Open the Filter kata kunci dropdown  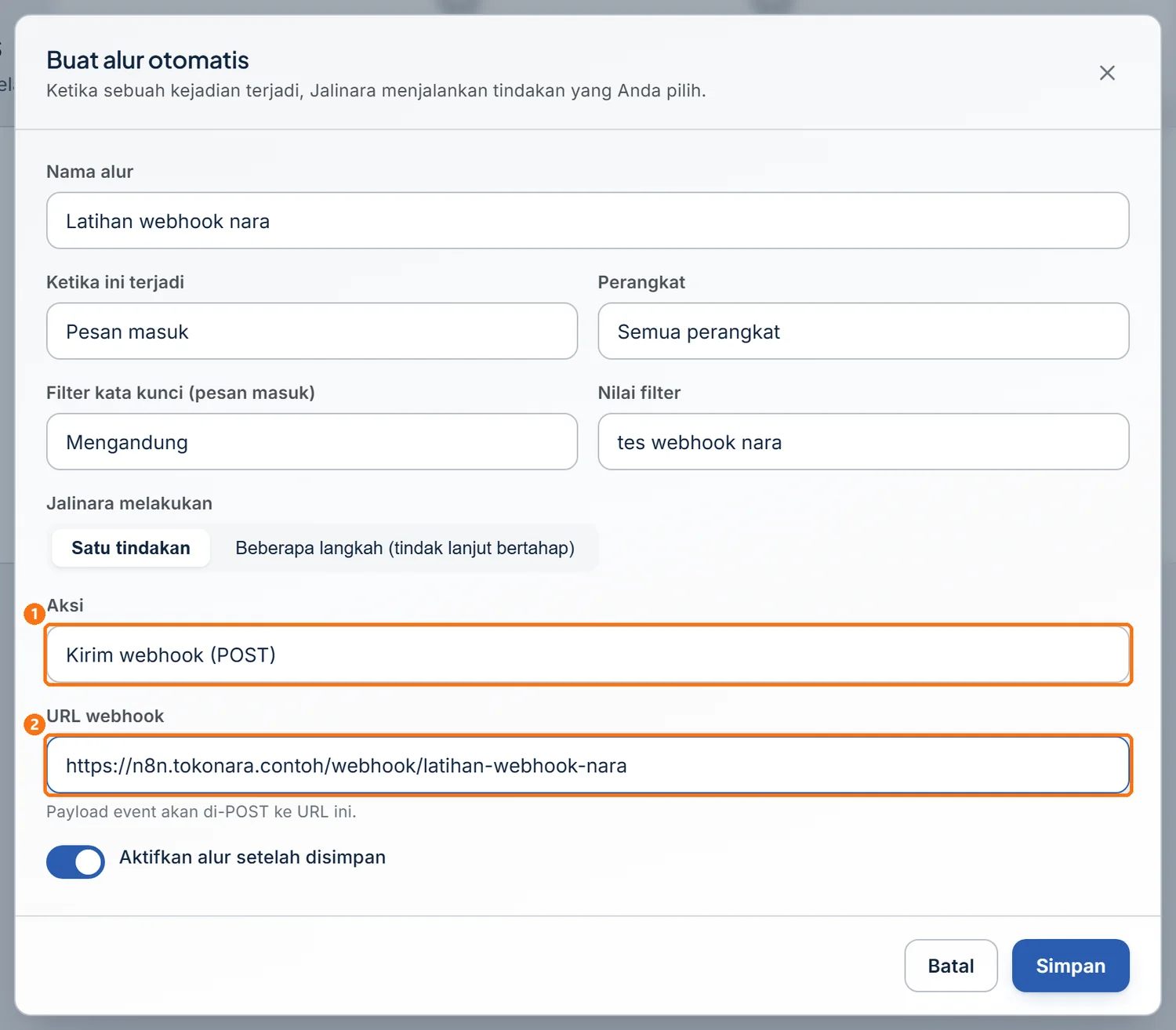coord(312,442)
